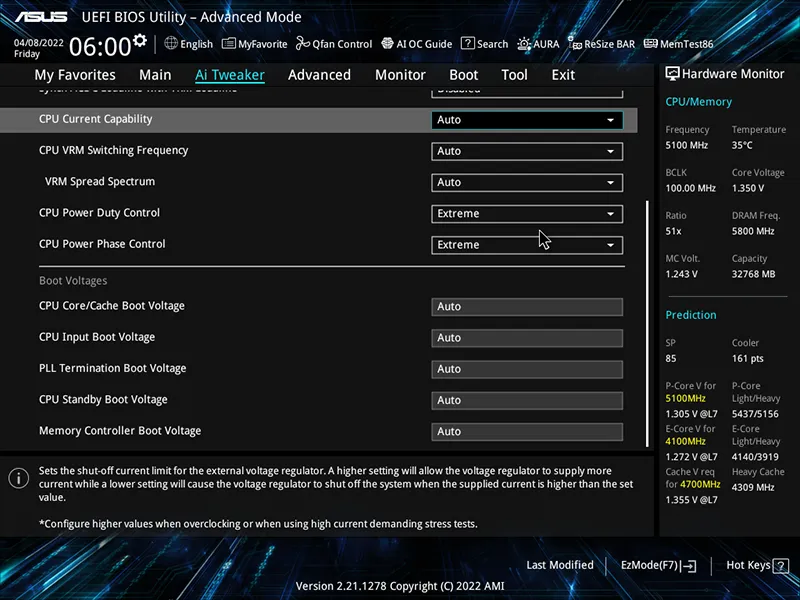Click the 1.350 V Core Voltage value
Image resolution: width=800 pixels, height=600 pixels.
[x=748, y=188]
